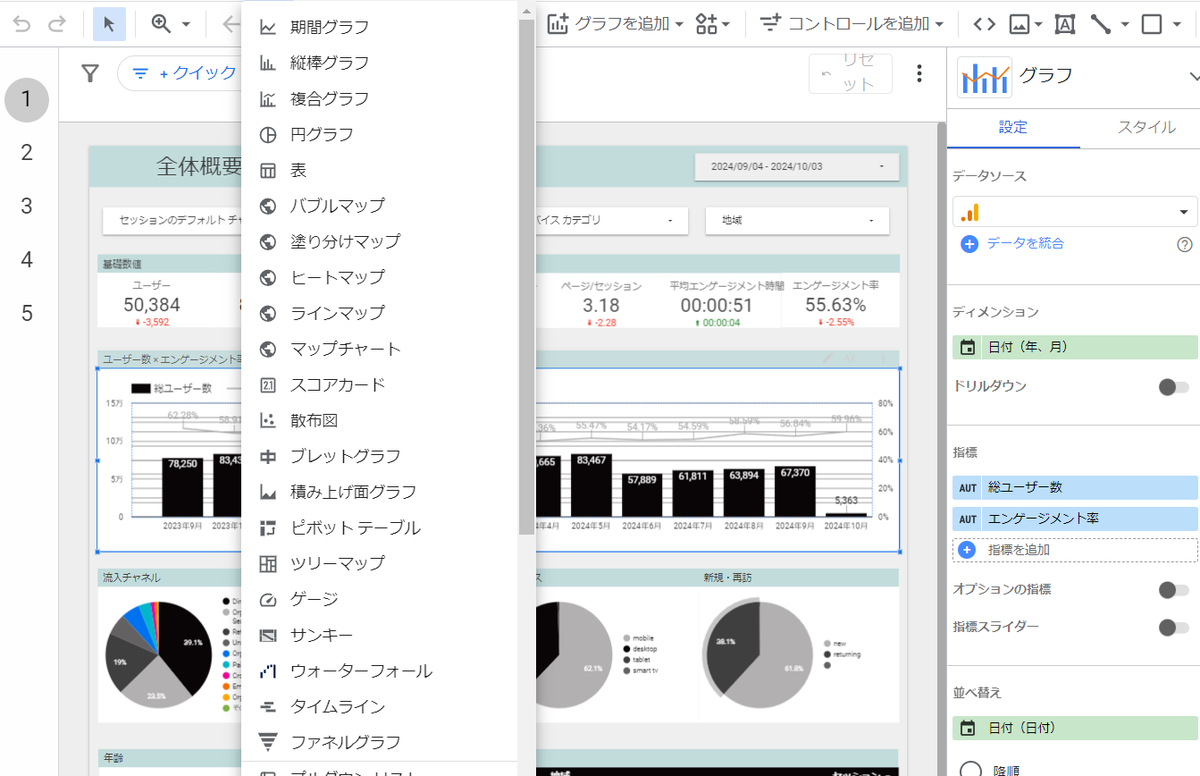The width and height of the screenshot is (1200, 776).
Task: Go to report page 3
Action: (x=27, y=206)
